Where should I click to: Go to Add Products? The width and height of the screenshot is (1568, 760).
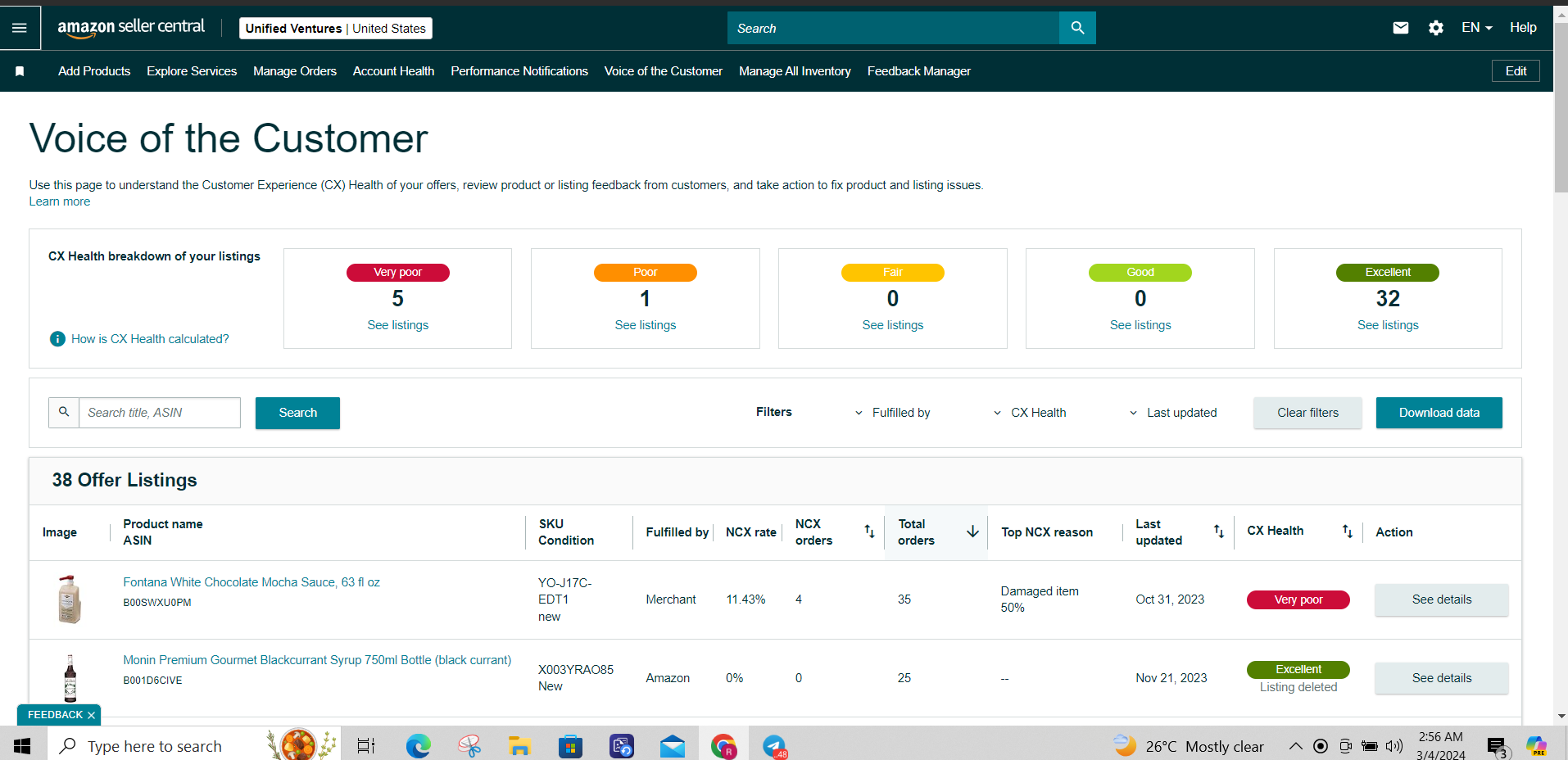coord(94,71)
